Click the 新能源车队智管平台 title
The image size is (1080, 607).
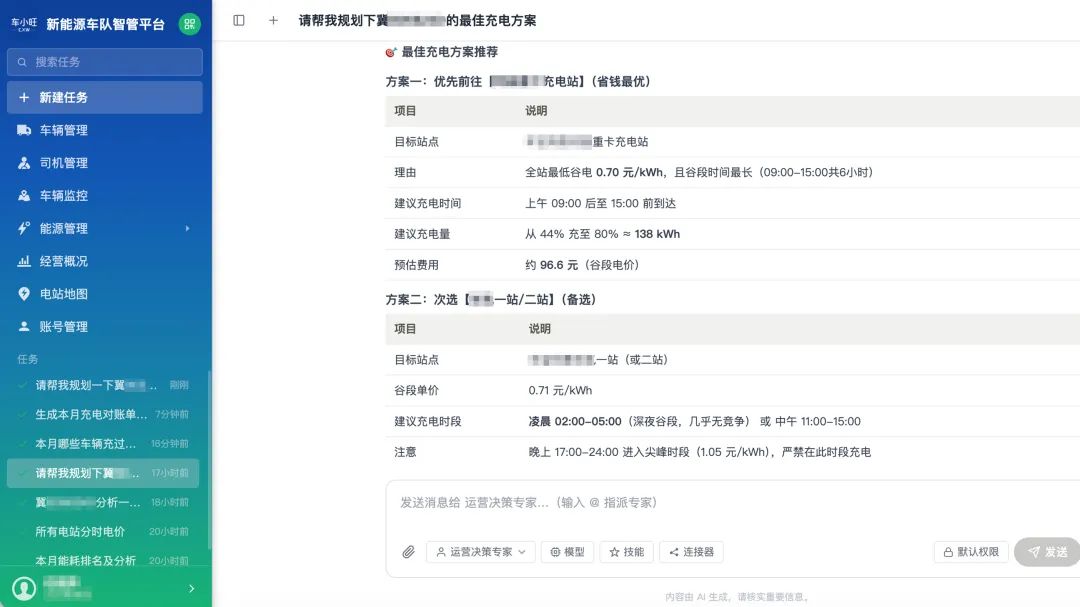coord(105,24)
